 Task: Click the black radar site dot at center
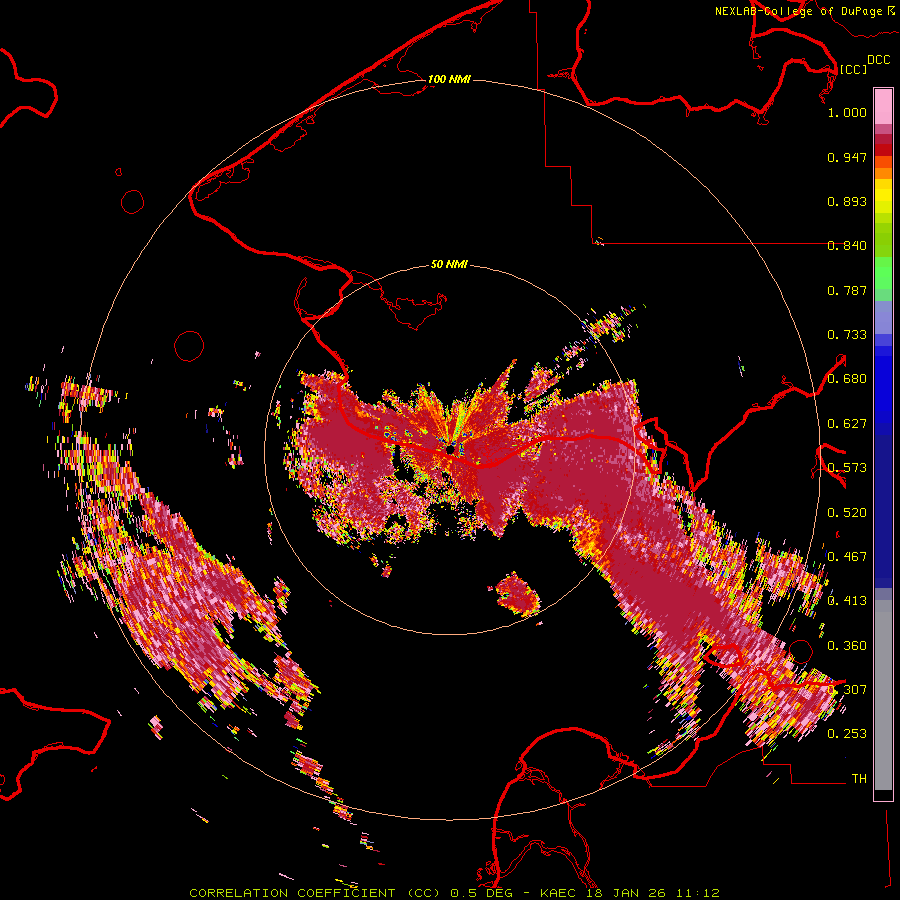[x=450, y=449]
